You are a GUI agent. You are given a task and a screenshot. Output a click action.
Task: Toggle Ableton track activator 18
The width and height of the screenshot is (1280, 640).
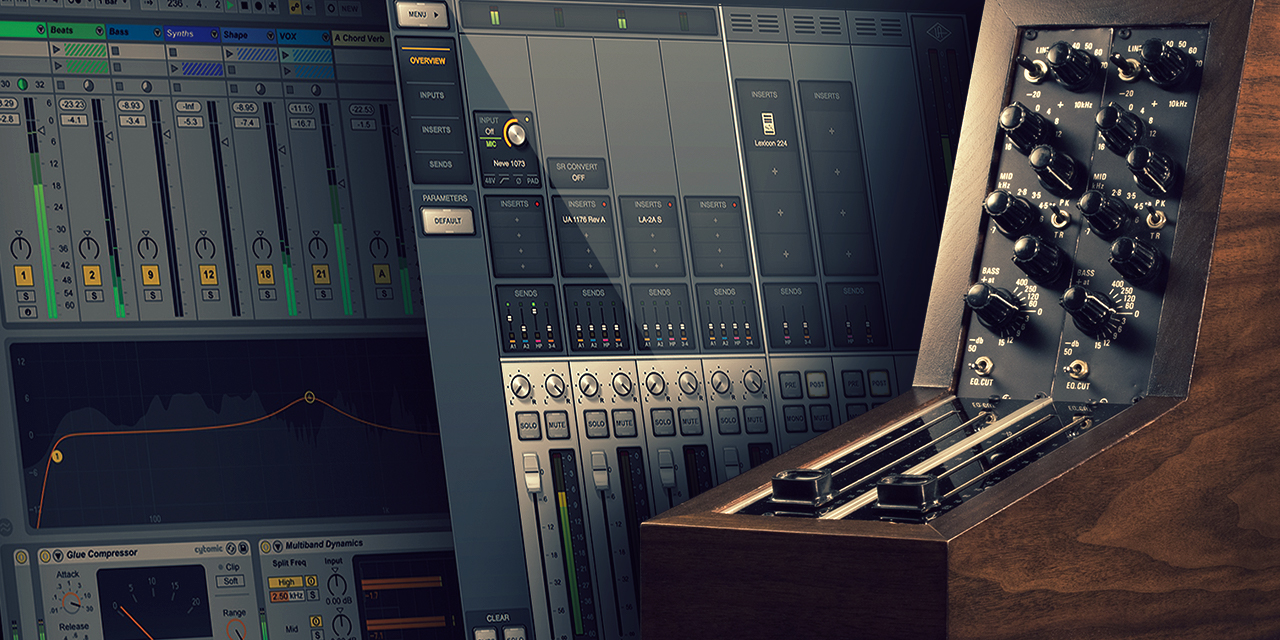[265, 274]
